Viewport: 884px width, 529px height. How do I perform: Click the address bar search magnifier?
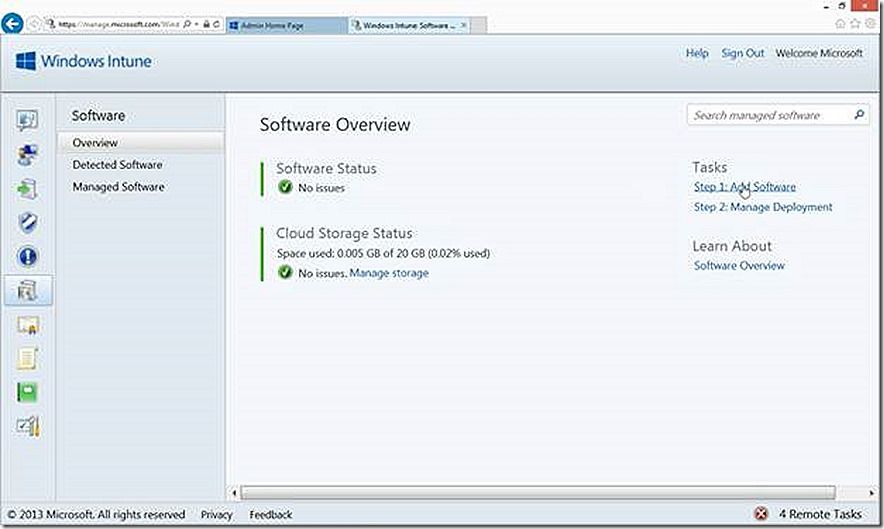click(187, 24)
